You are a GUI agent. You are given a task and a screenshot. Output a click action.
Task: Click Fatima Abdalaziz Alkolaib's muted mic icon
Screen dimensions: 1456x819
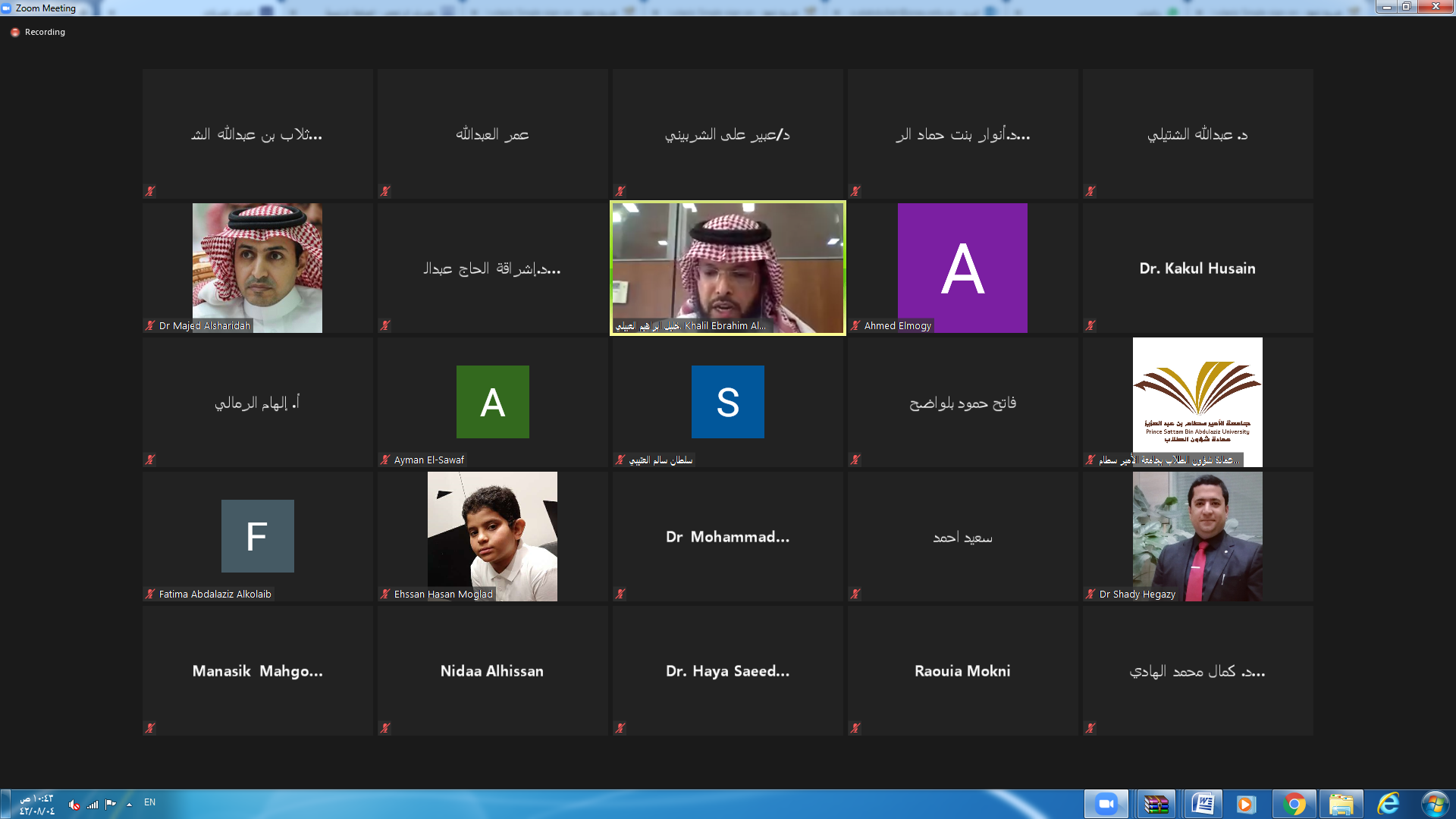click(150, 595)
